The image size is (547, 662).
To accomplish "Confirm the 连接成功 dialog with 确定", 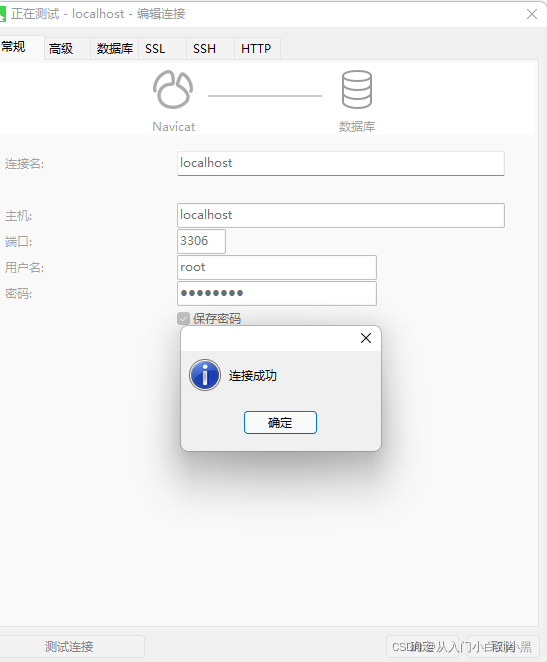I will coord(280,423).
